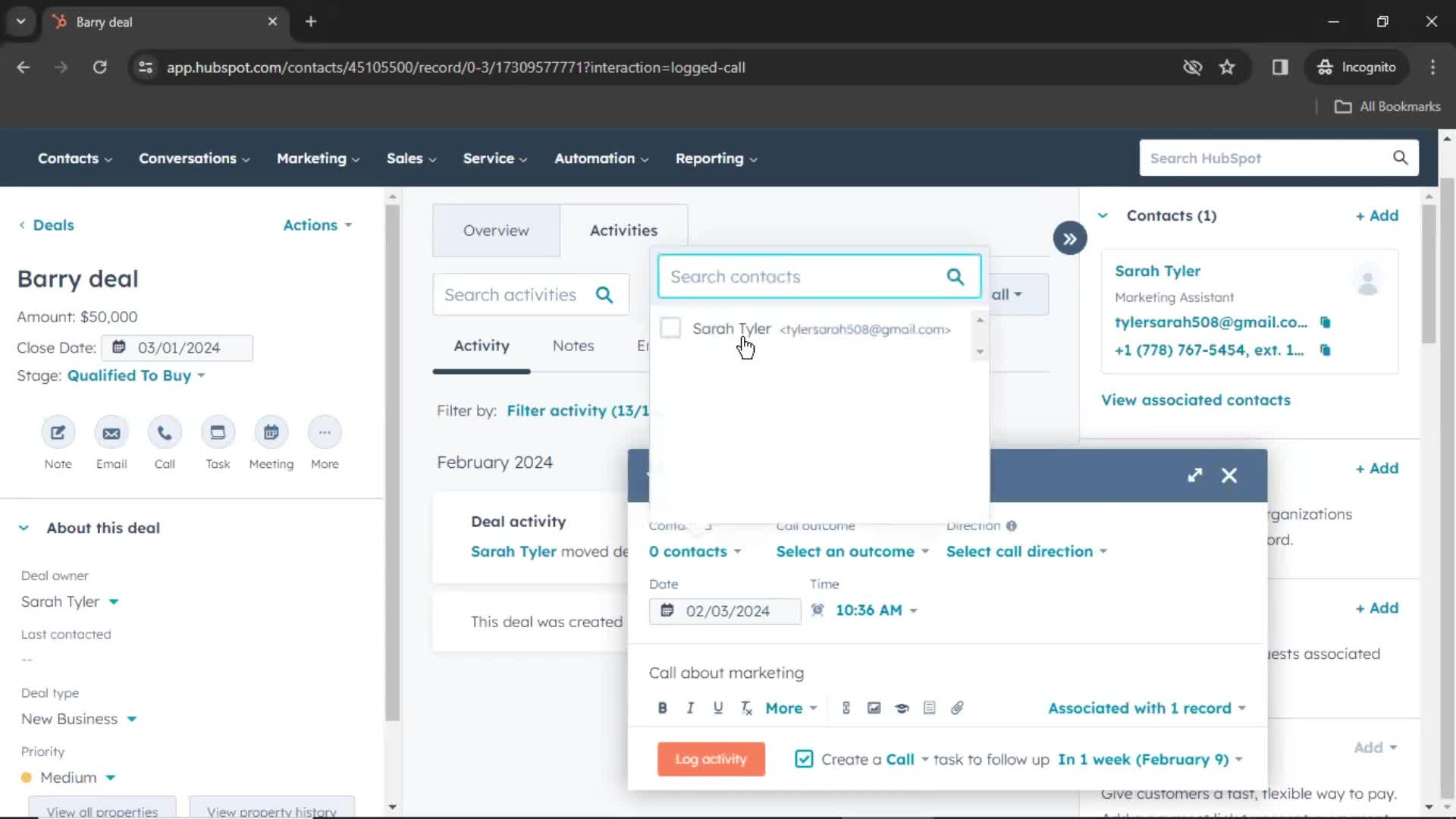
Task: Click the strikethrough formatting icon
Action: pyautogui.click(x=746, y=708)
